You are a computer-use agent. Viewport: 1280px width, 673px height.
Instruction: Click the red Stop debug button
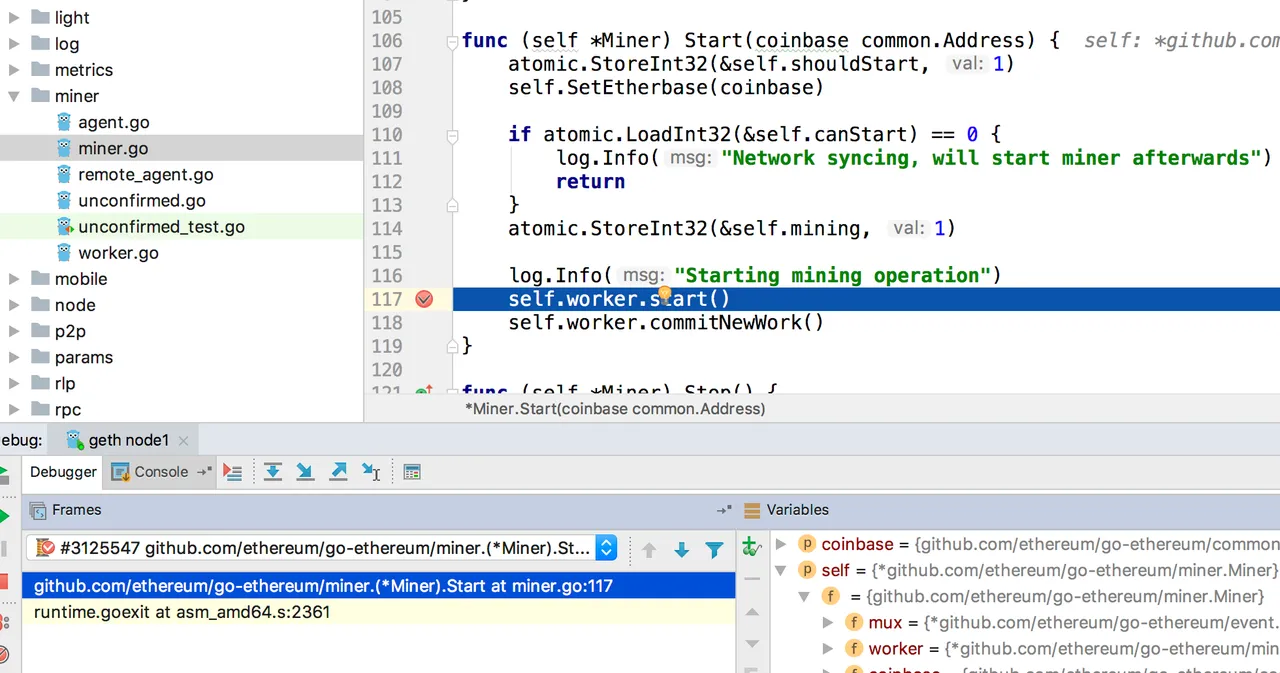[x=3, y=582]
